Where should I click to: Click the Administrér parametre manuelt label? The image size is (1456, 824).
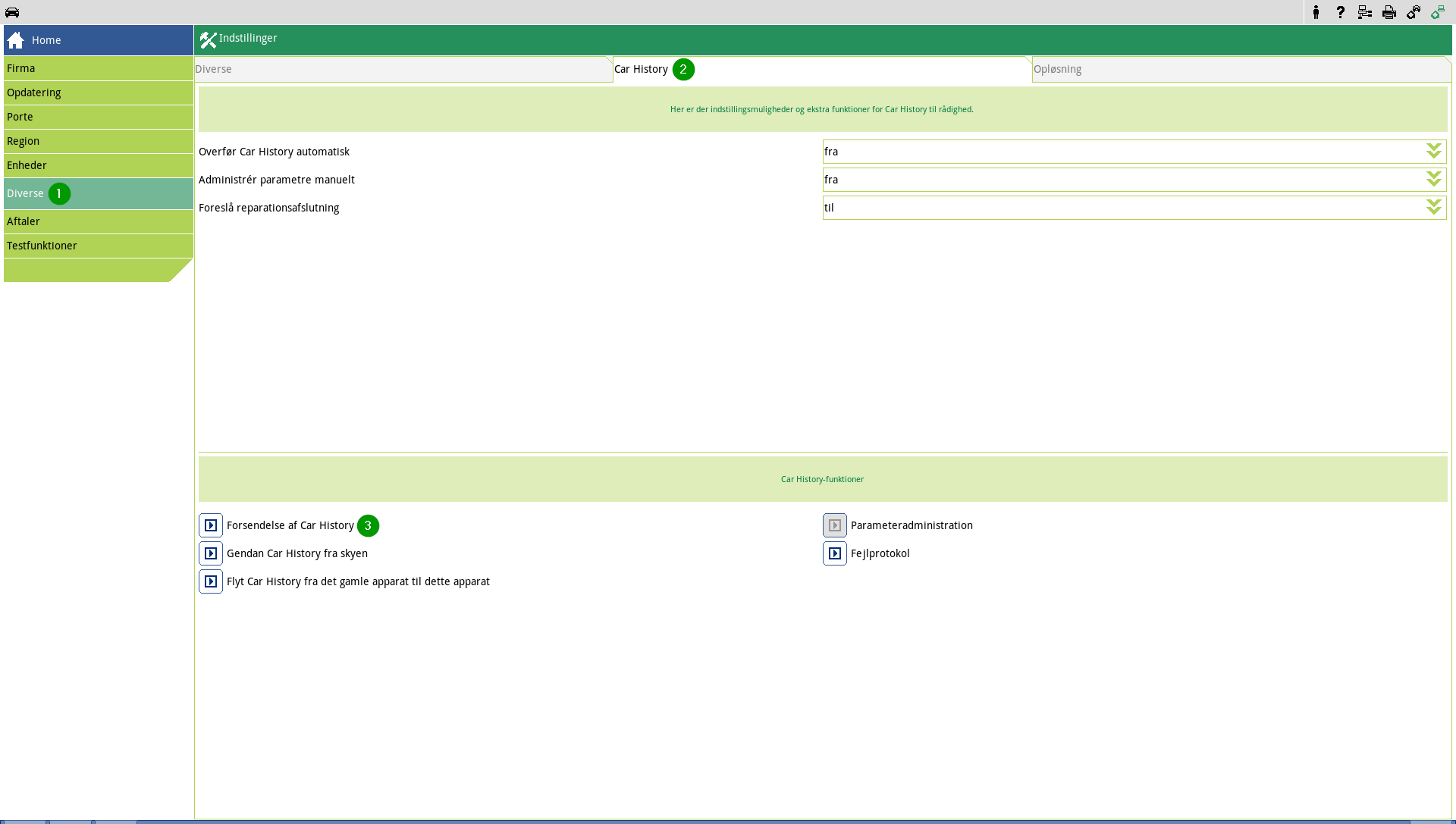(277, 180)
